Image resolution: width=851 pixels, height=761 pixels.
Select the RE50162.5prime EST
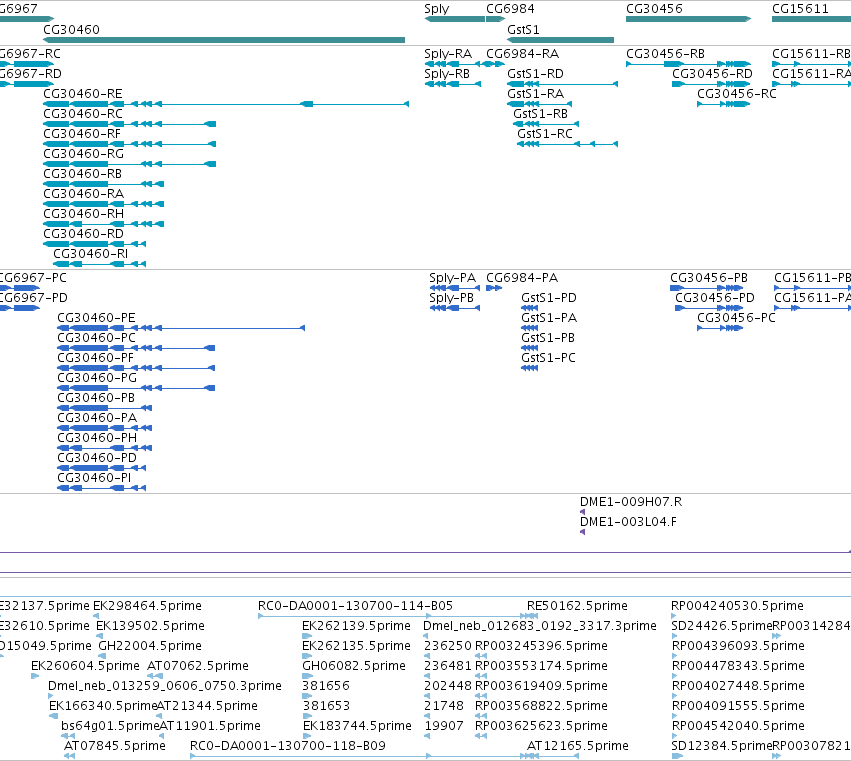pyautogui.click(x=577, y=605)
